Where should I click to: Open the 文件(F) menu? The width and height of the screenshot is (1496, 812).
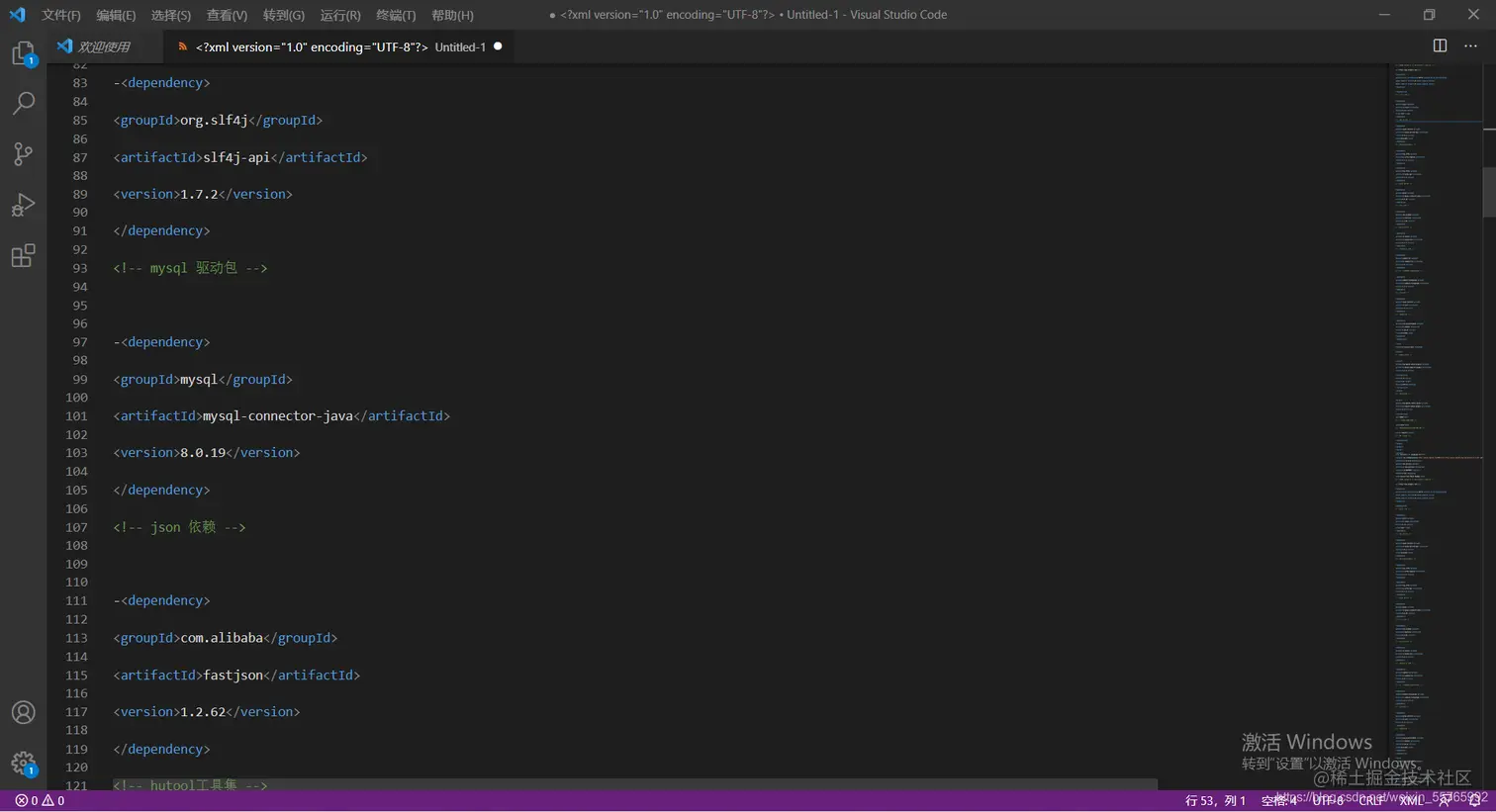coord(61,15)
